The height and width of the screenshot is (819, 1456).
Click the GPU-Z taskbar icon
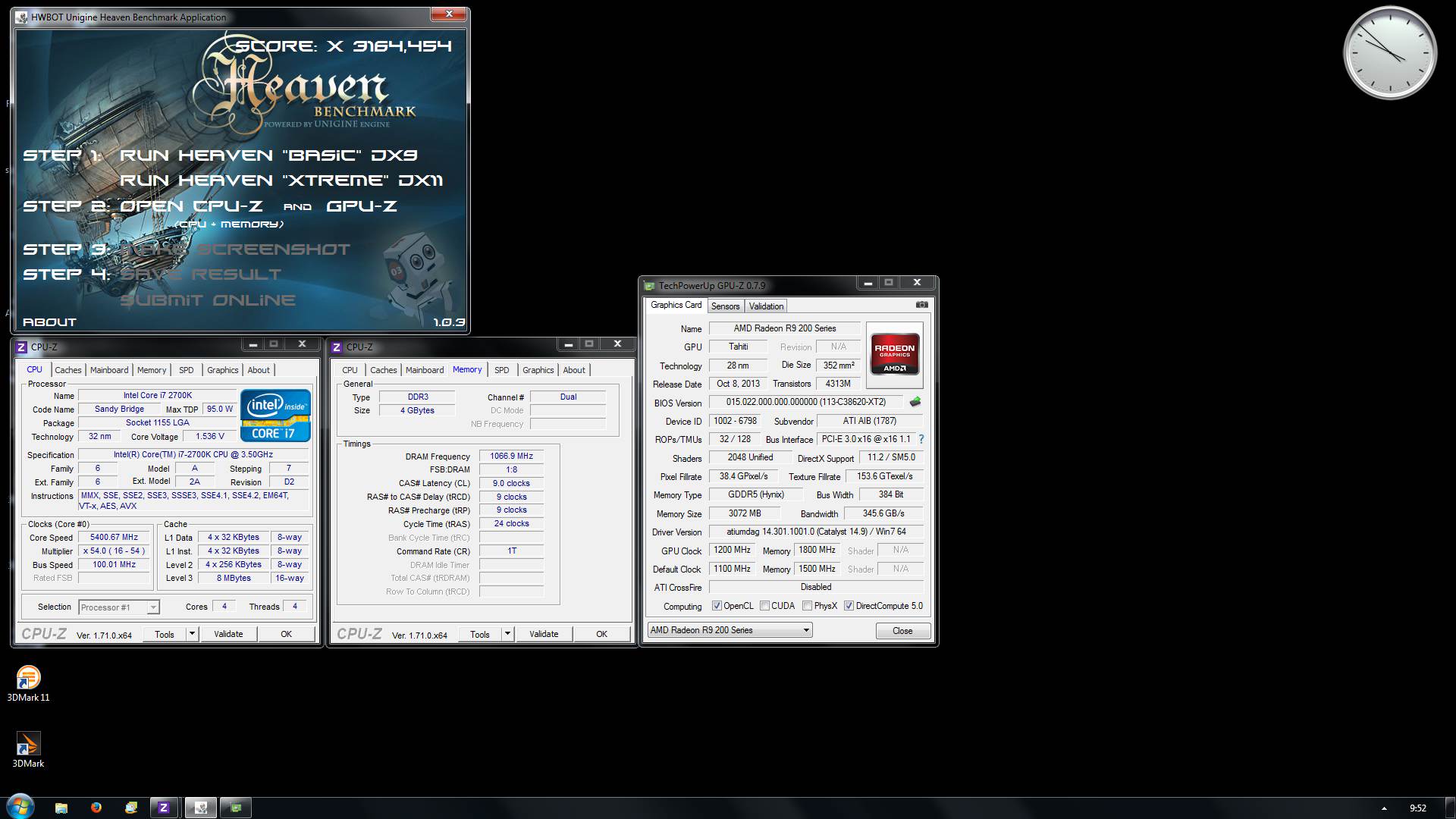tap(236, 808)
